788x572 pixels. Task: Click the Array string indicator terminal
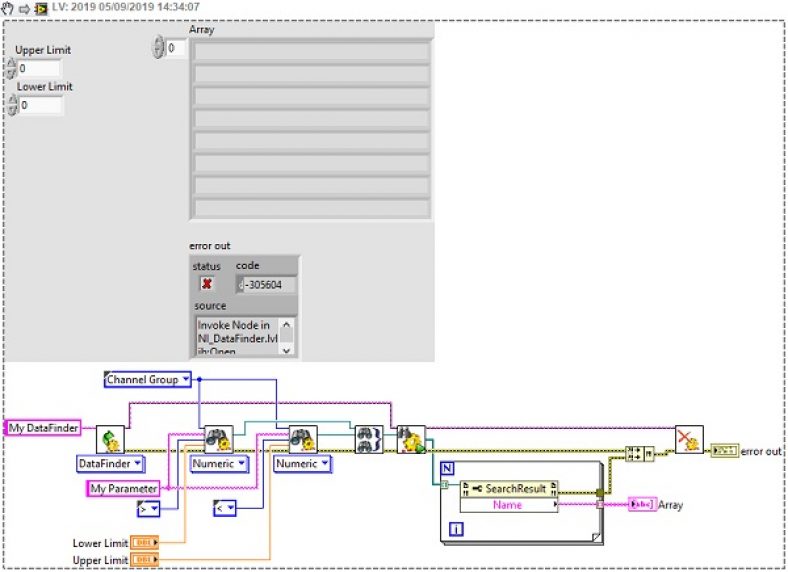click(x=642, y=504)
